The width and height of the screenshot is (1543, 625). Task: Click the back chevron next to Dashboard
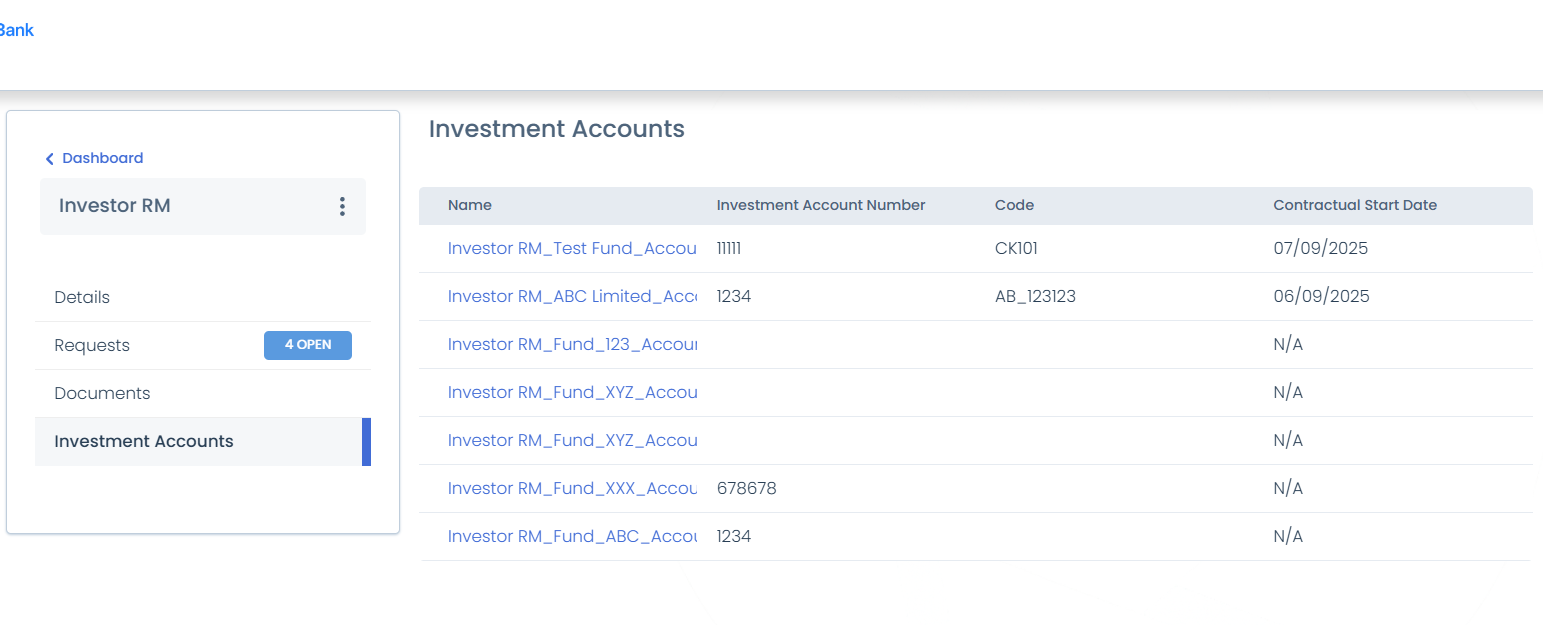pos(50,158)
